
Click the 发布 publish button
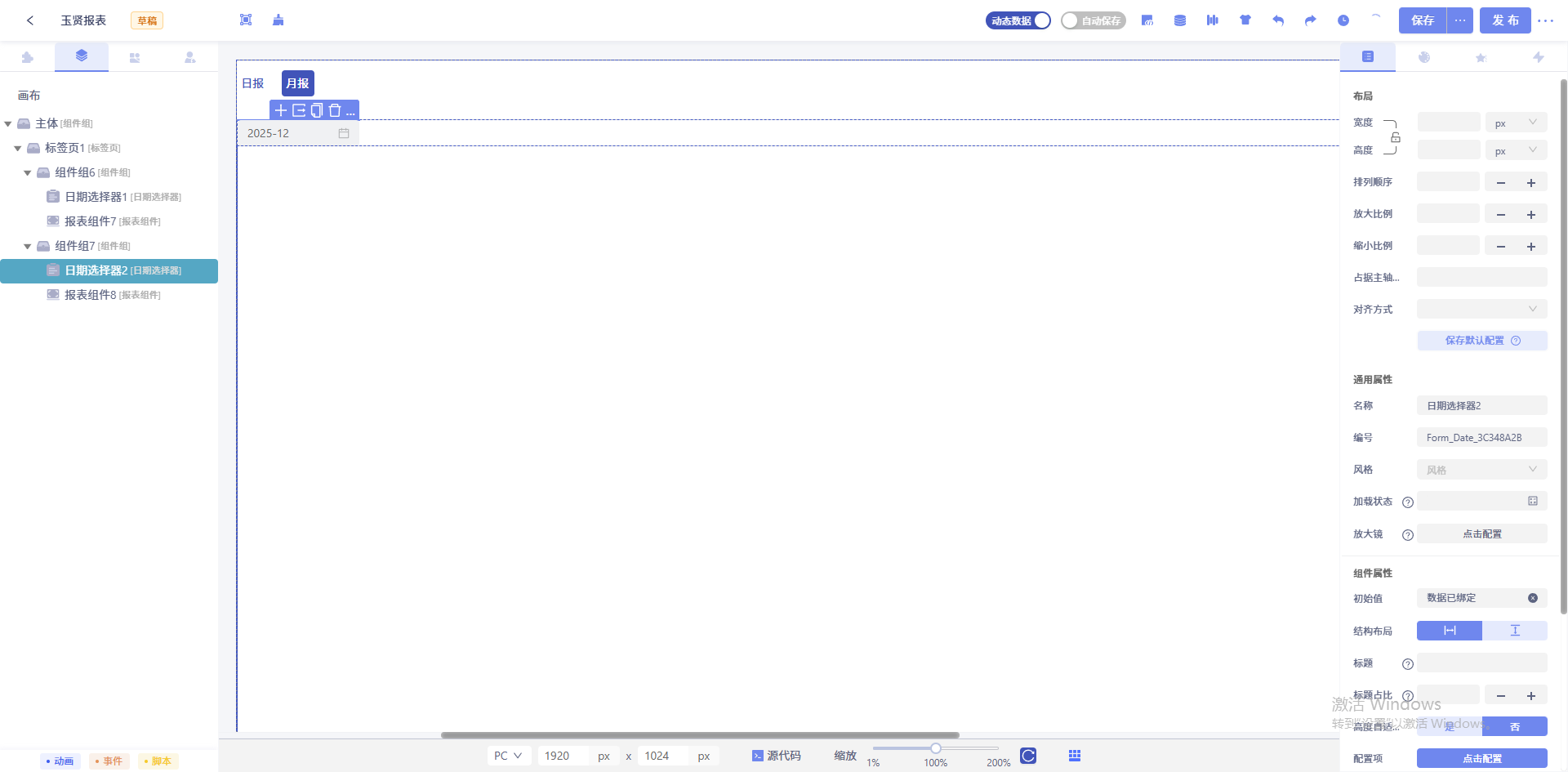pos(1504,20)
